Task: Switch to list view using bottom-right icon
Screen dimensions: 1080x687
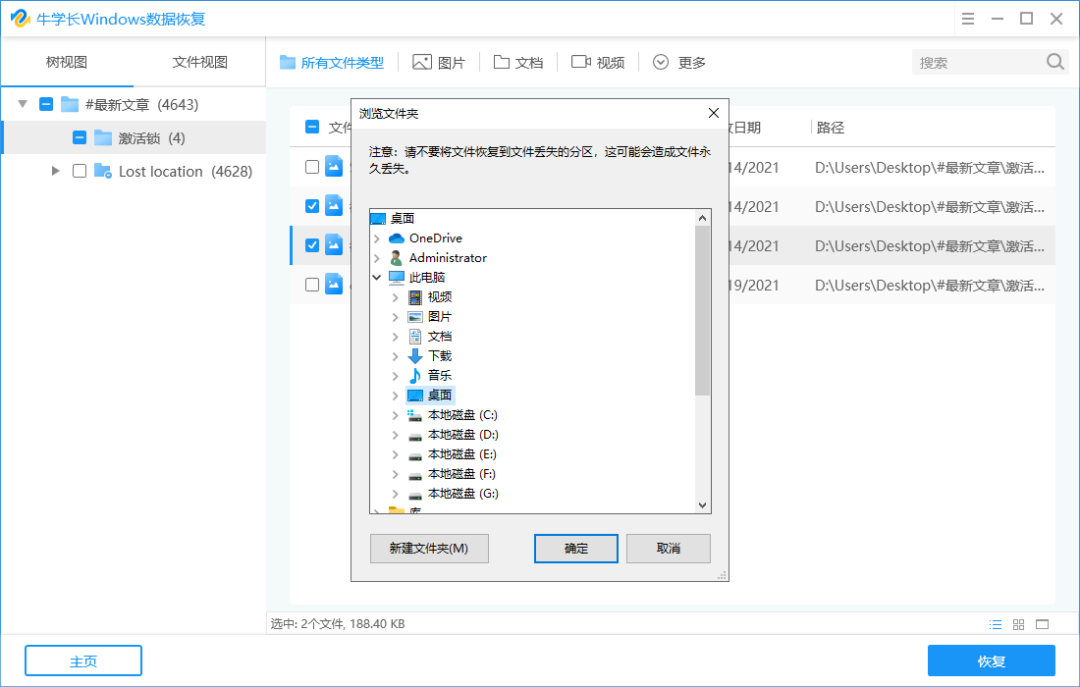Action: (x=995, y=624)
